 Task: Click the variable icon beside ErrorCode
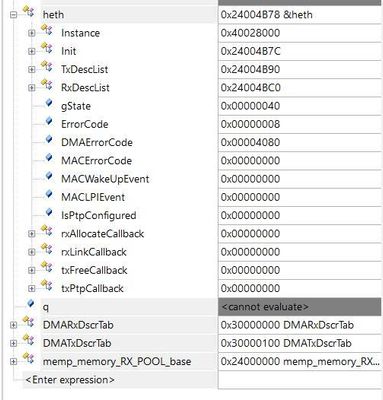[49, 122]
